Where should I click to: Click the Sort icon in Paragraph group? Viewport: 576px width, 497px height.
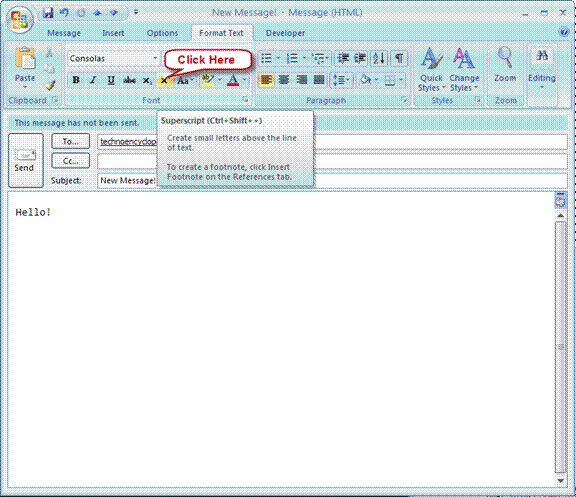pyautogui.click(x=378, y=58)
